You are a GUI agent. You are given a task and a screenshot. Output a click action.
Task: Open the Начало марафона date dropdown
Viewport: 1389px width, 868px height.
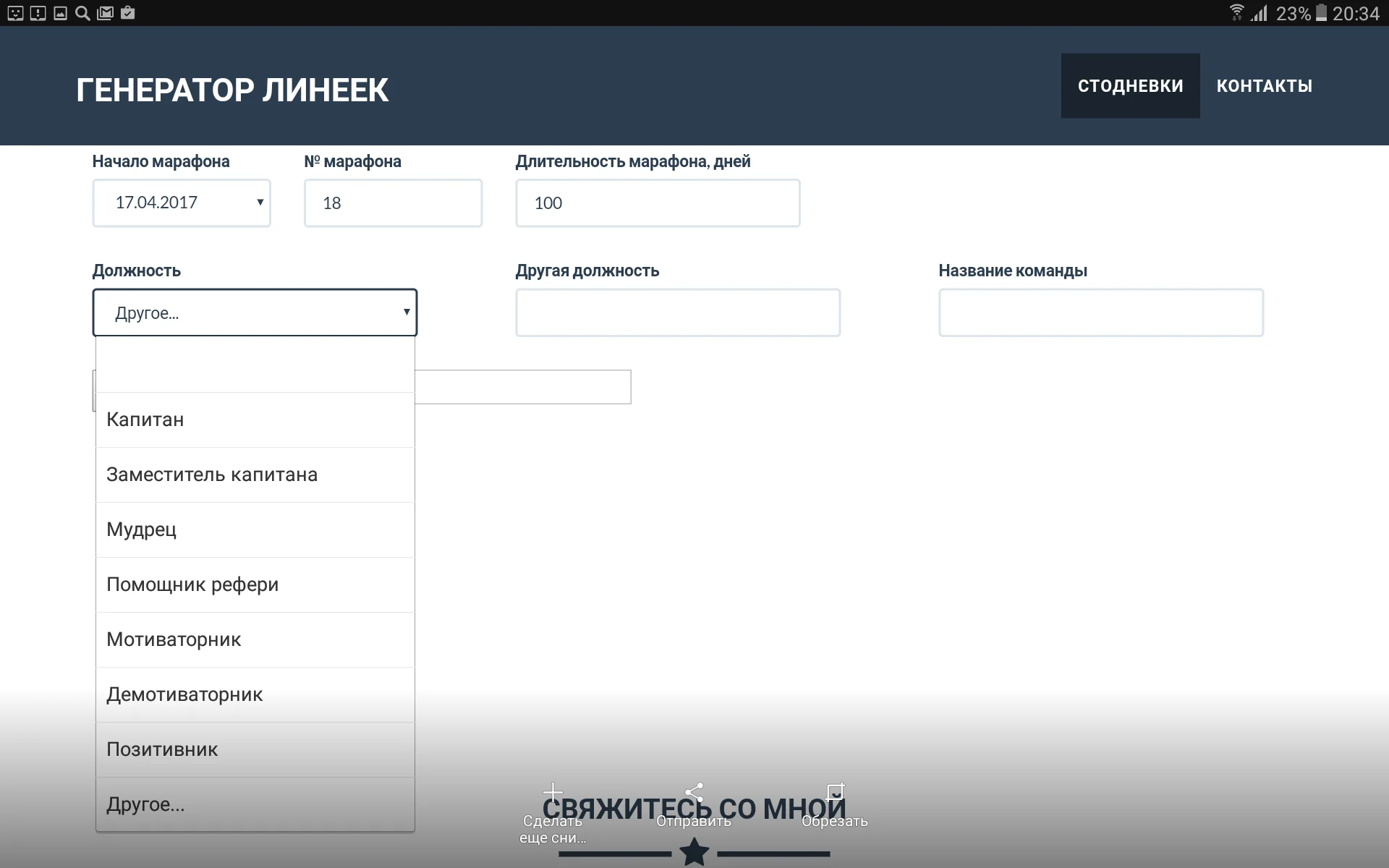(x=181, y=203)
